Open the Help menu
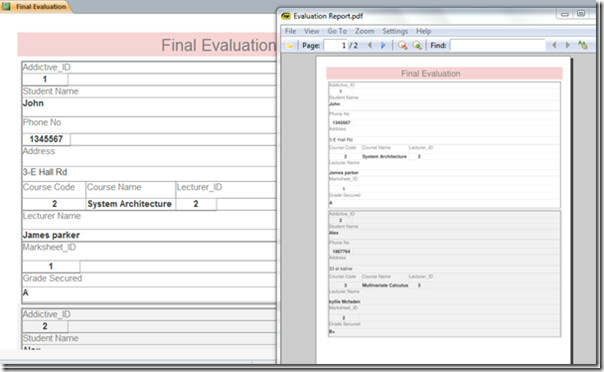The height and width of the screenshot is (372, 604). [x=423, y=31]
